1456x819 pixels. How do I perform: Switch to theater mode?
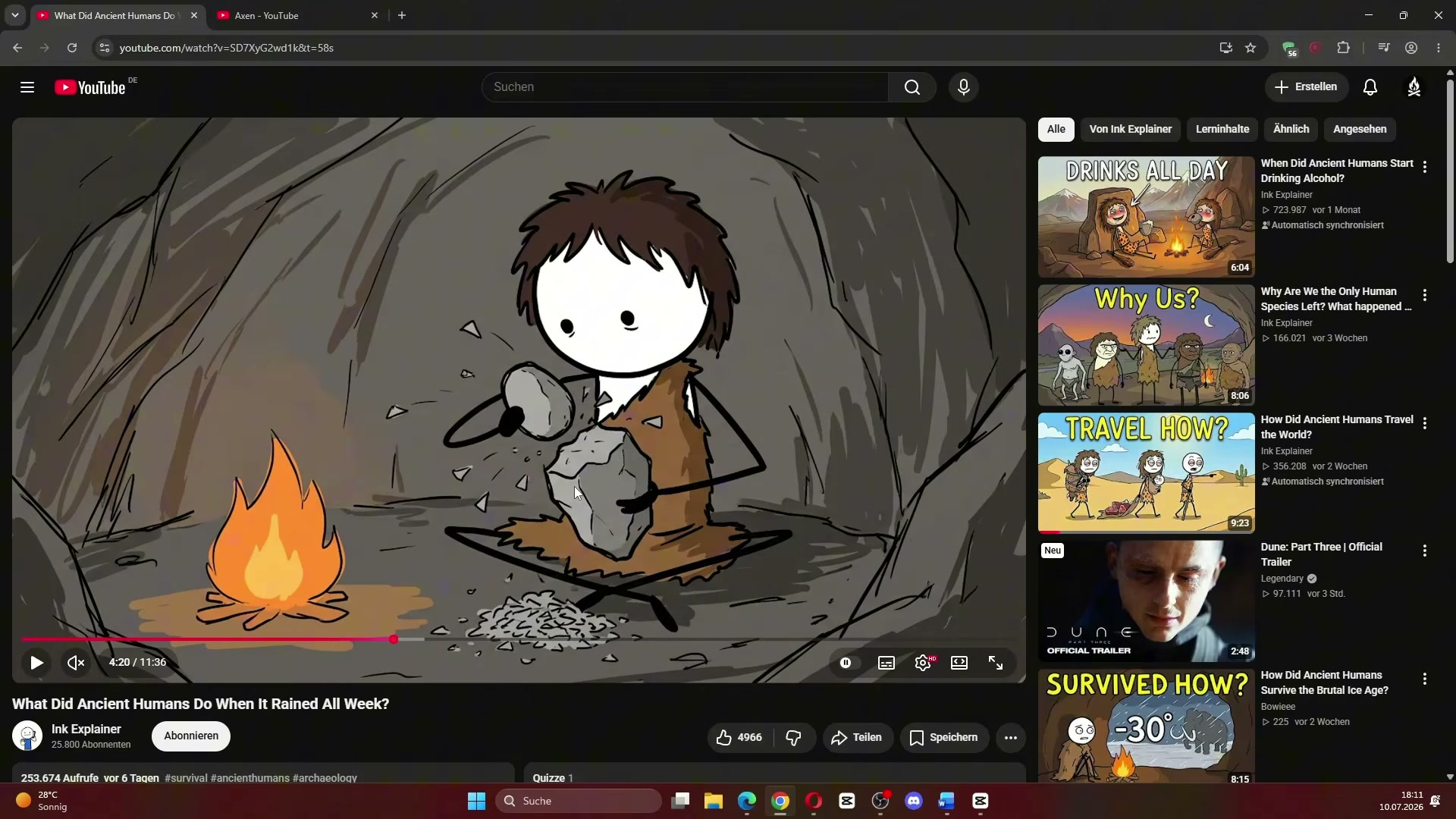pos(959,663)
